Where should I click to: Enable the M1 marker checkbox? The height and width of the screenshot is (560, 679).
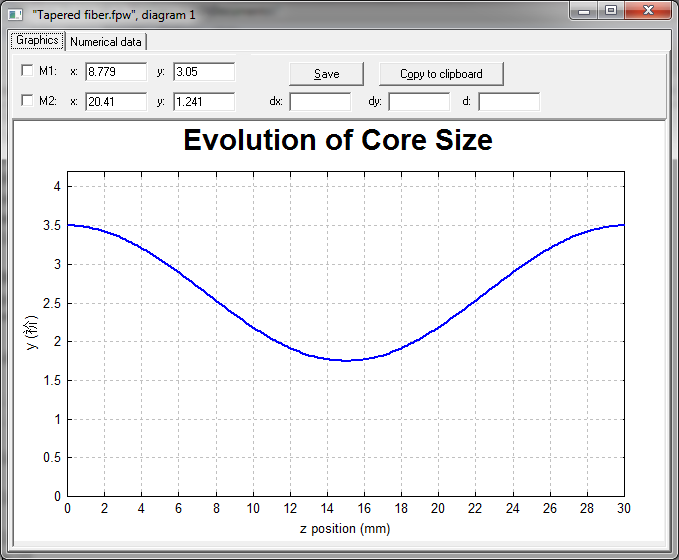pyautogui.click(x=27, y=70)
